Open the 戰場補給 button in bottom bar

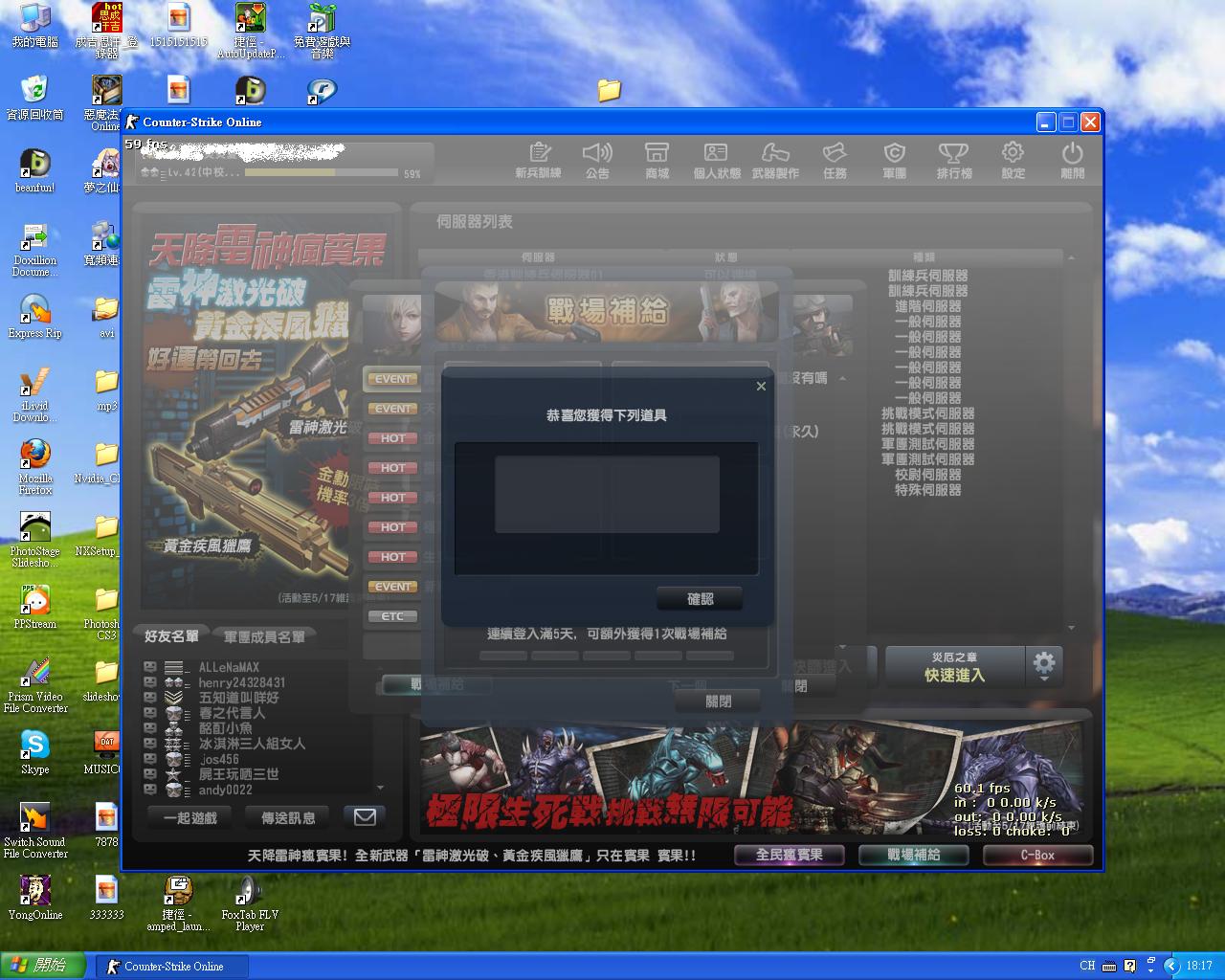click(x=913, y=855)
